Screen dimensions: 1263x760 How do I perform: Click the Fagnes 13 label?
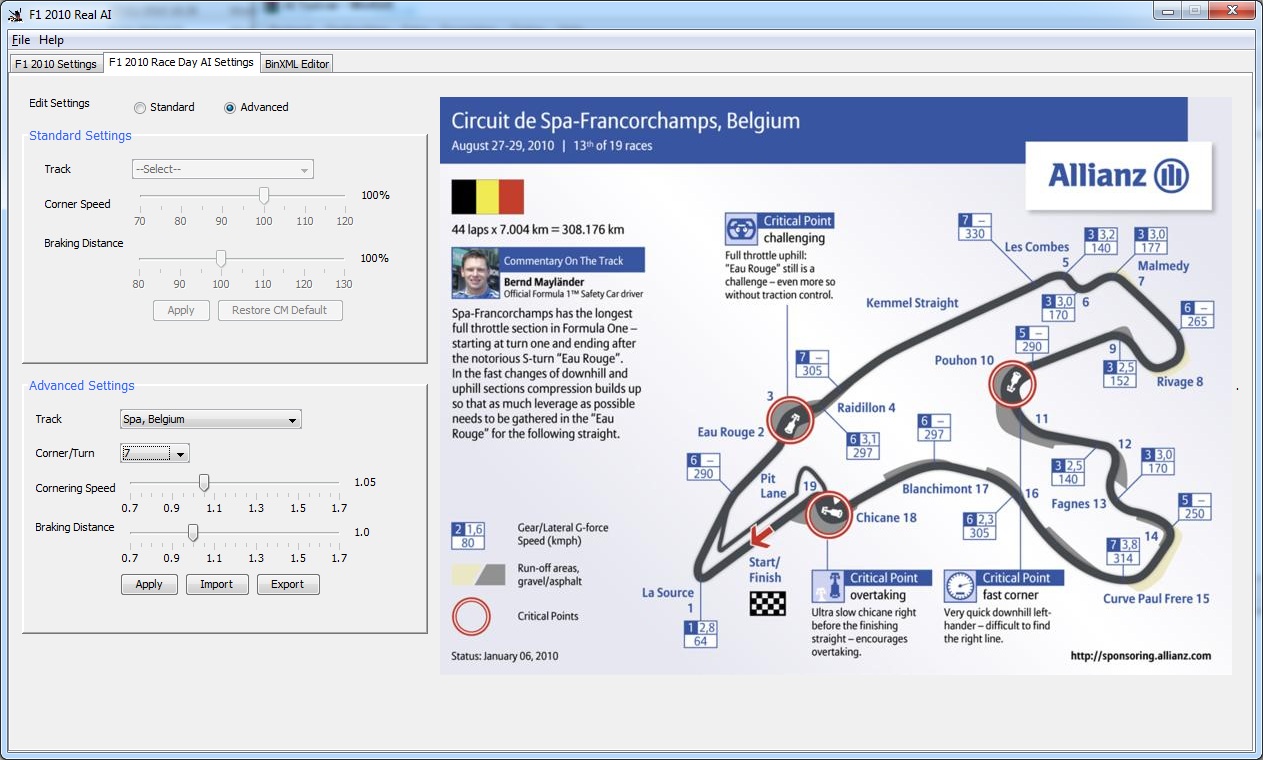tap(1079, 504)
